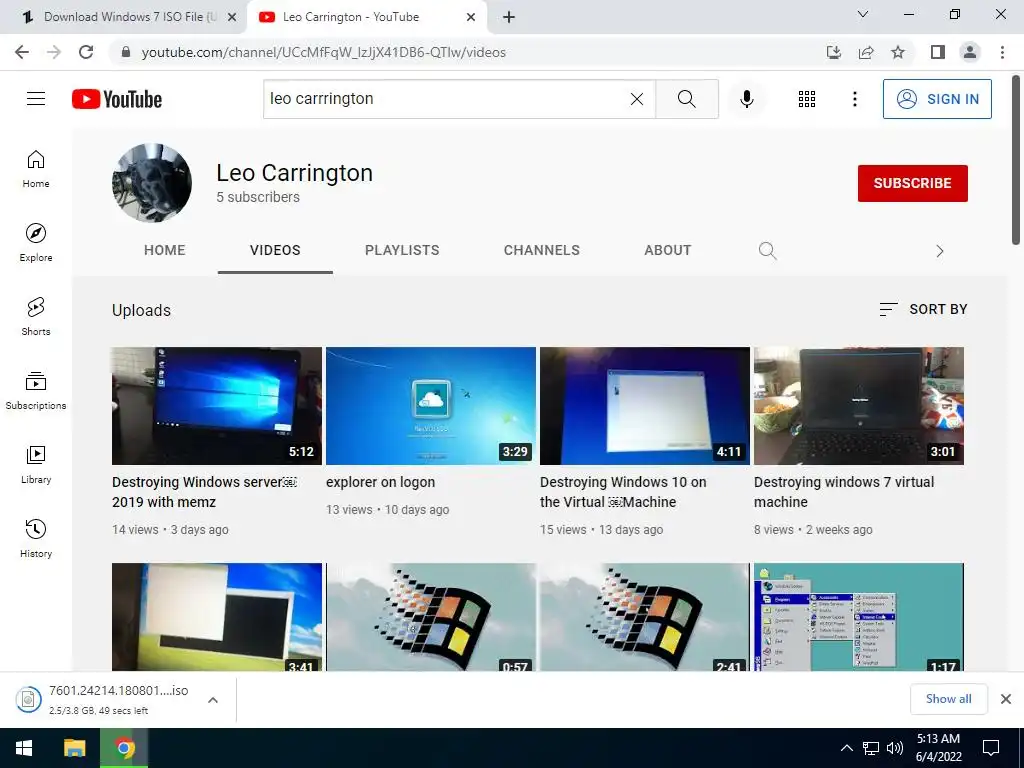Image resolution: width=1024 pixels, height=768 pixels.
Task: Open 'Destroying Windows 10 on the Virtual Machine' title
Action: 623,492
